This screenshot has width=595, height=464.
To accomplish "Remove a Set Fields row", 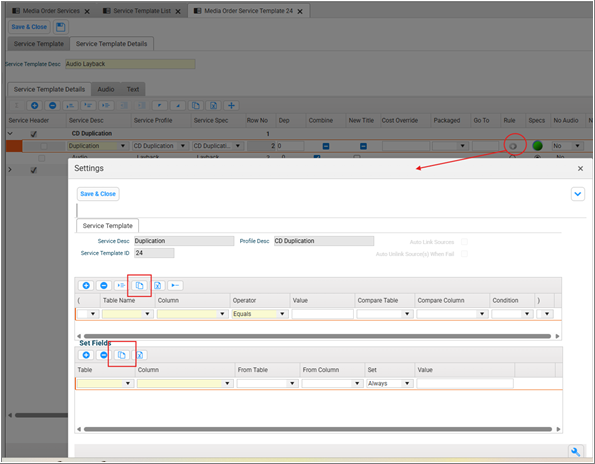I will tap(103, 355).
